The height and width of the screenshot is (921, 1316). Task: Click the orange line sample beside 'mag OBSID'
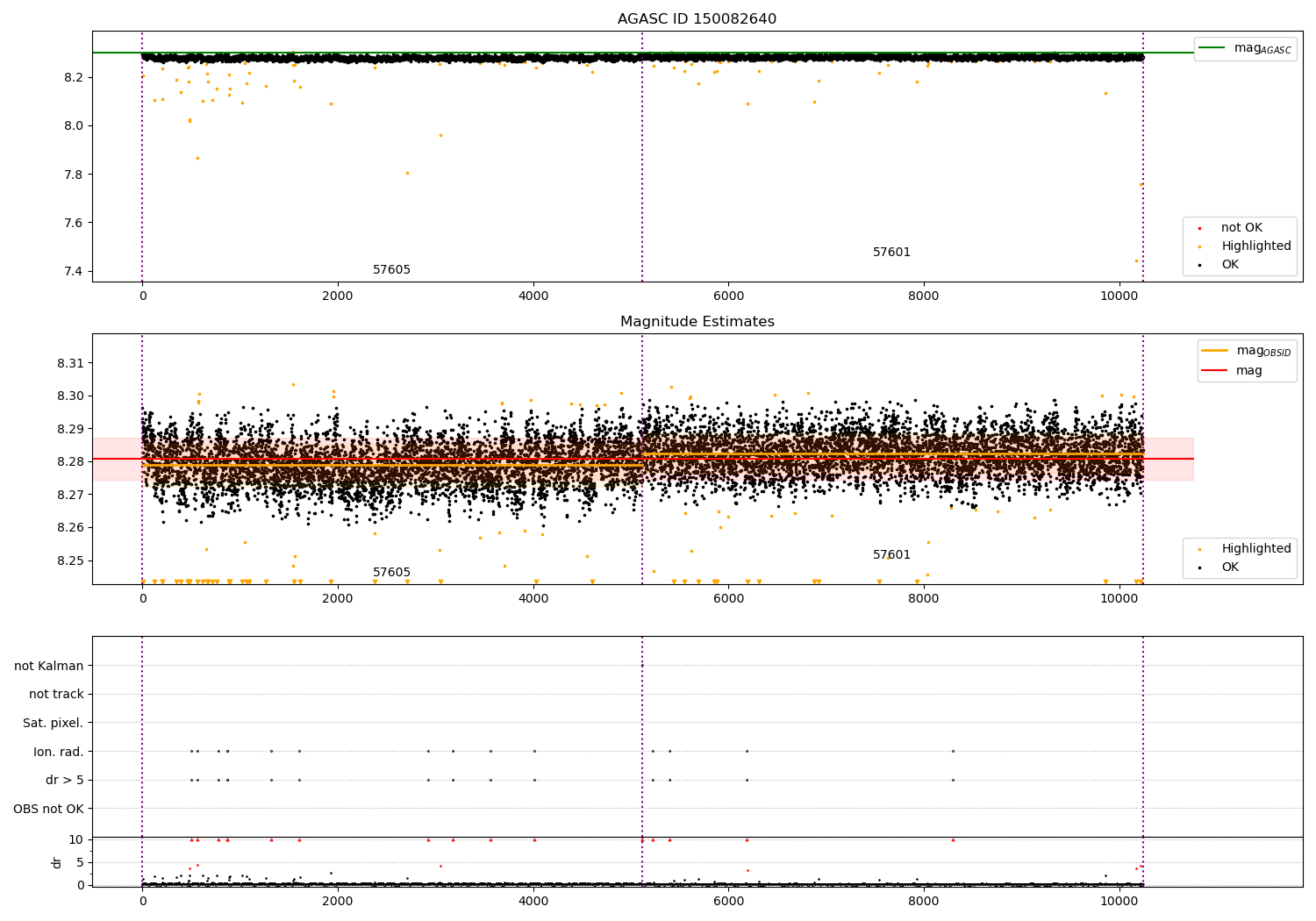click(1214, 351)
